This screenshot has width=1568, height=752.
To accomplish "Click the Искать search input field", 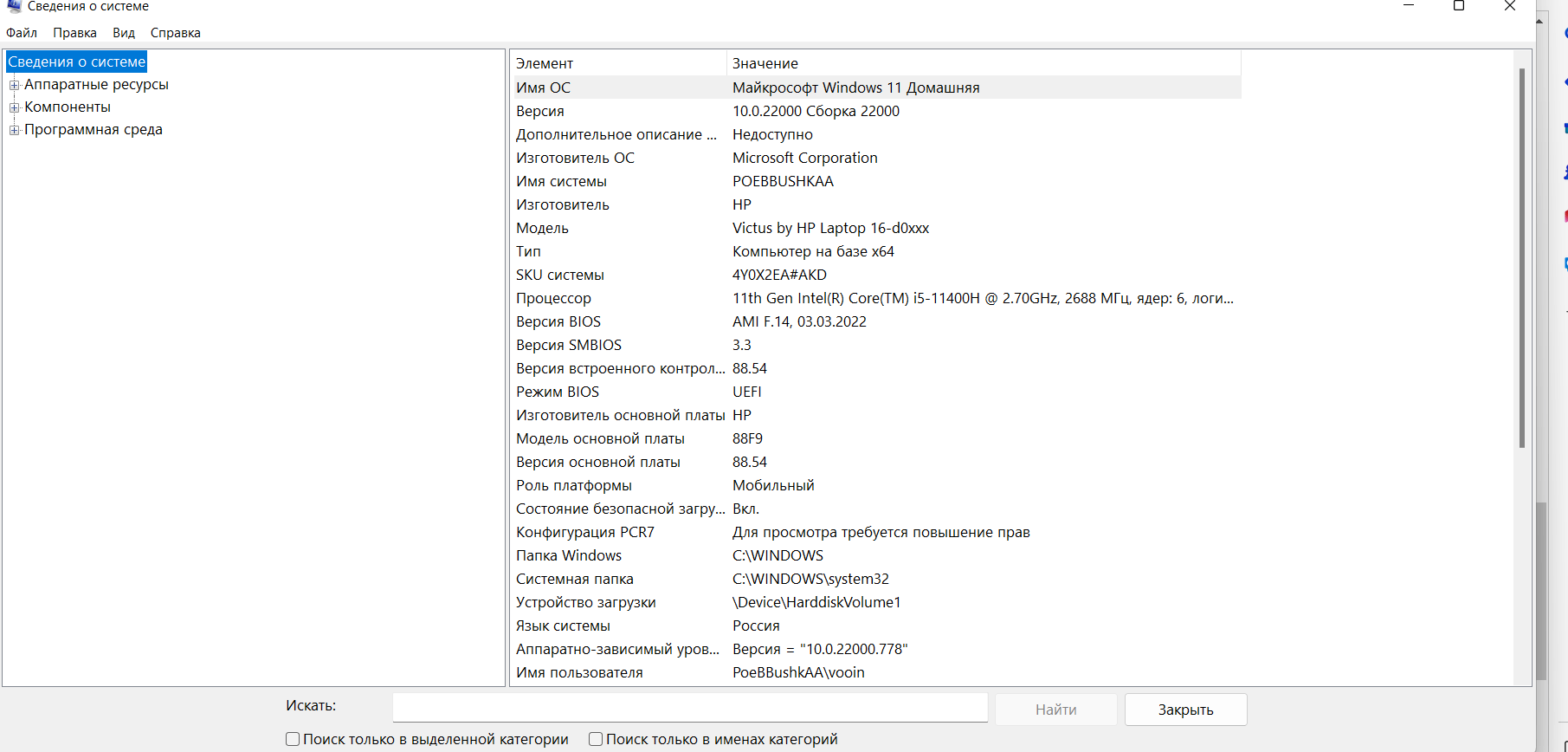I will [x=690, y=708].
